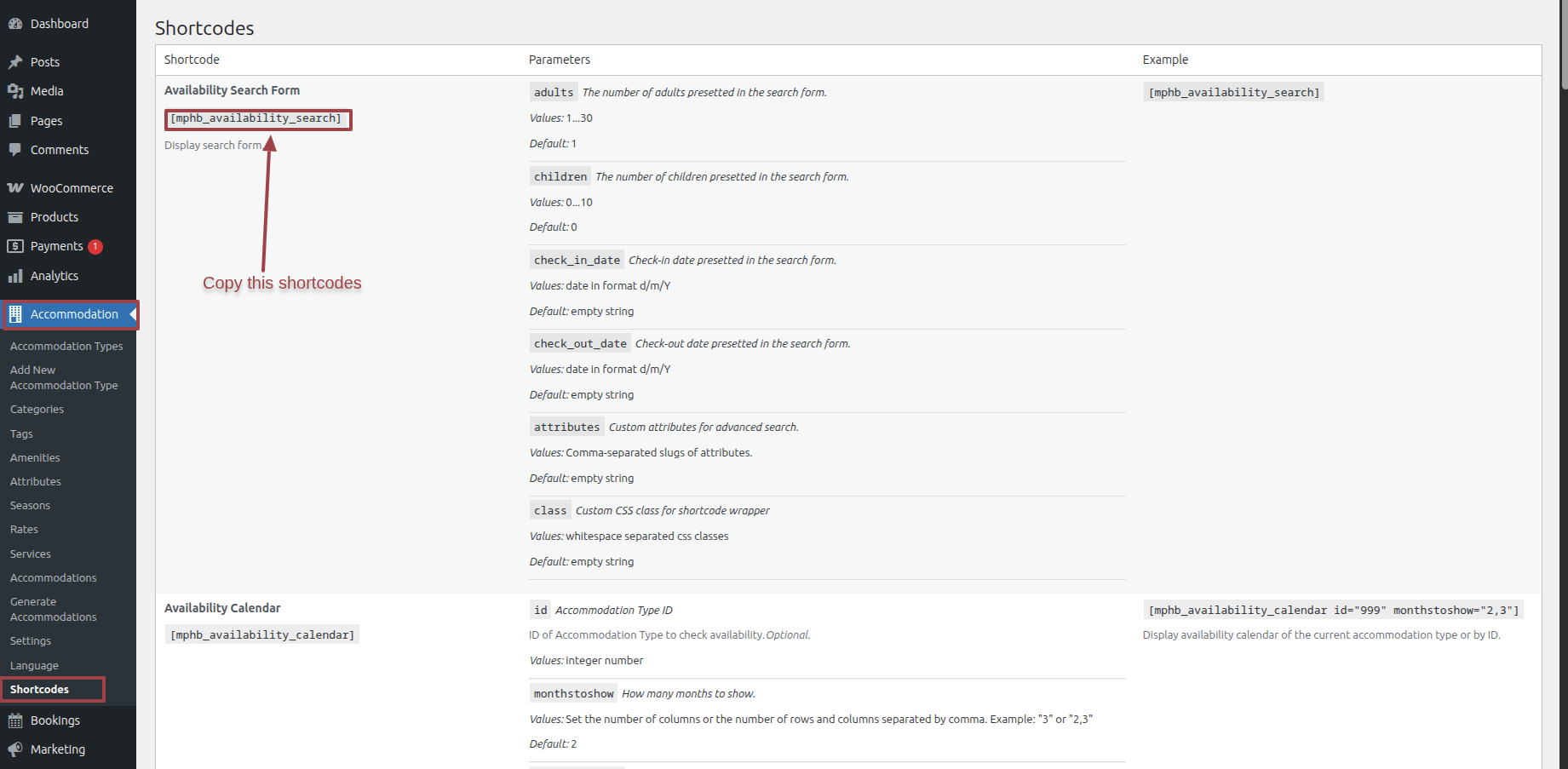1568x769 pixels.
Task: Click the Bookings calendar icon
Action: (x=15, y=720)
